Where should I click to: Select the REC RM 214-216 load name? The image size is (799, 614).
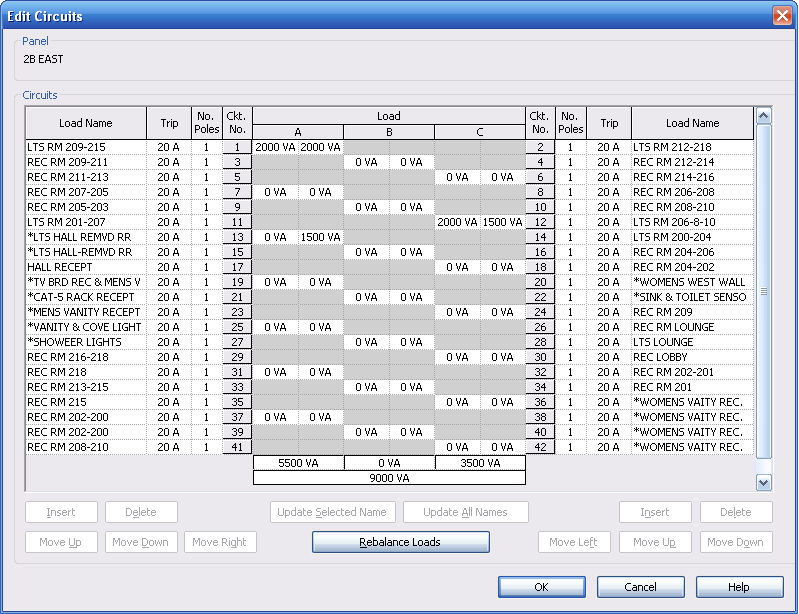coord(692,177)
